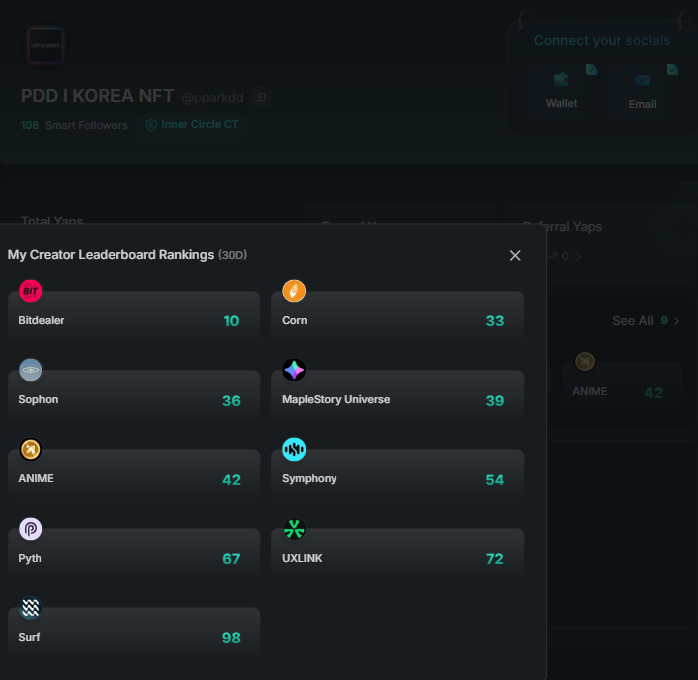Click the Corn project logo icon

[x=294, y=291]
